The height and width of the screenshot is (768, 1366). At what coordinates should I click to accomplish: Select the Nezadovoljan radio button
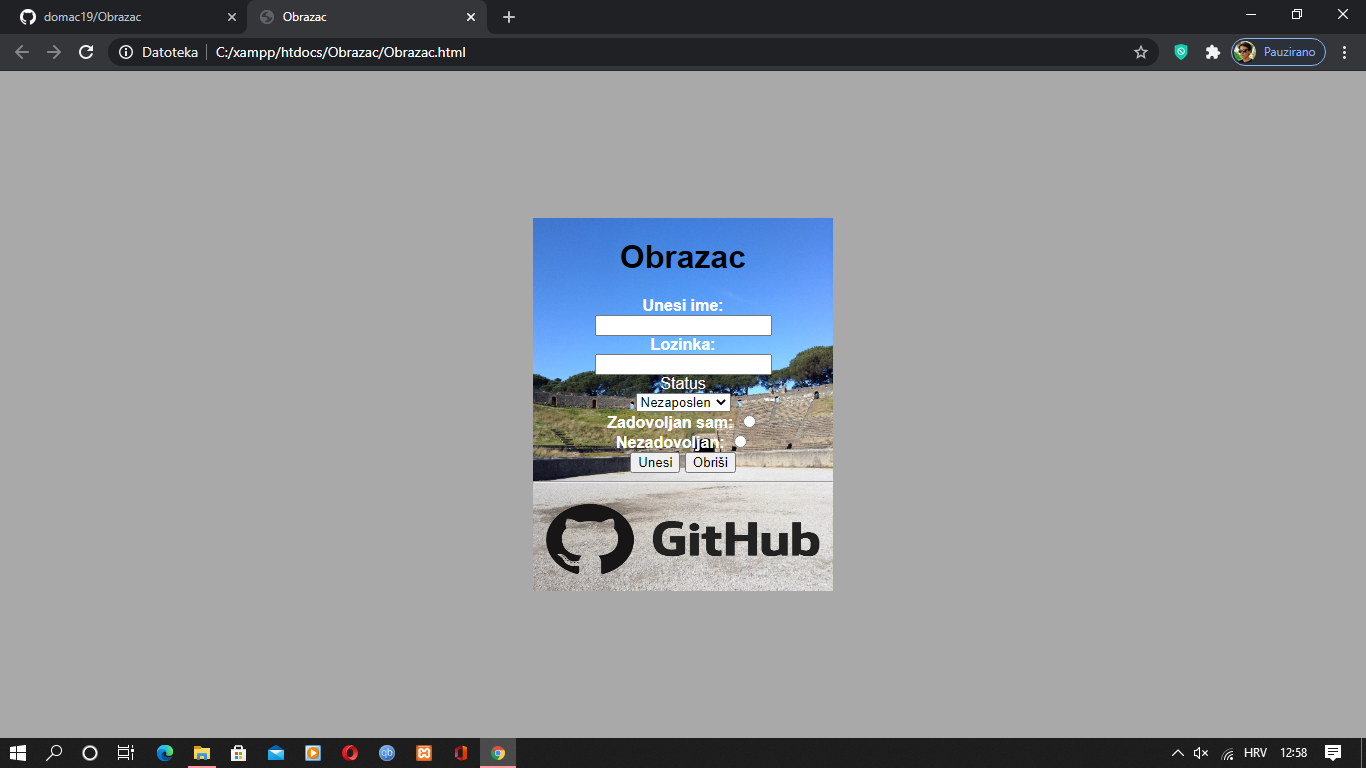[740, 441]
